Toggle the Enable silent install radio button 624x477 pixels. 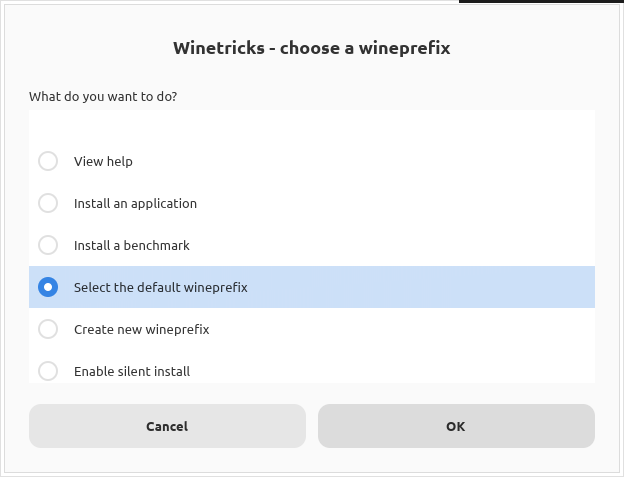coord(48,371)
